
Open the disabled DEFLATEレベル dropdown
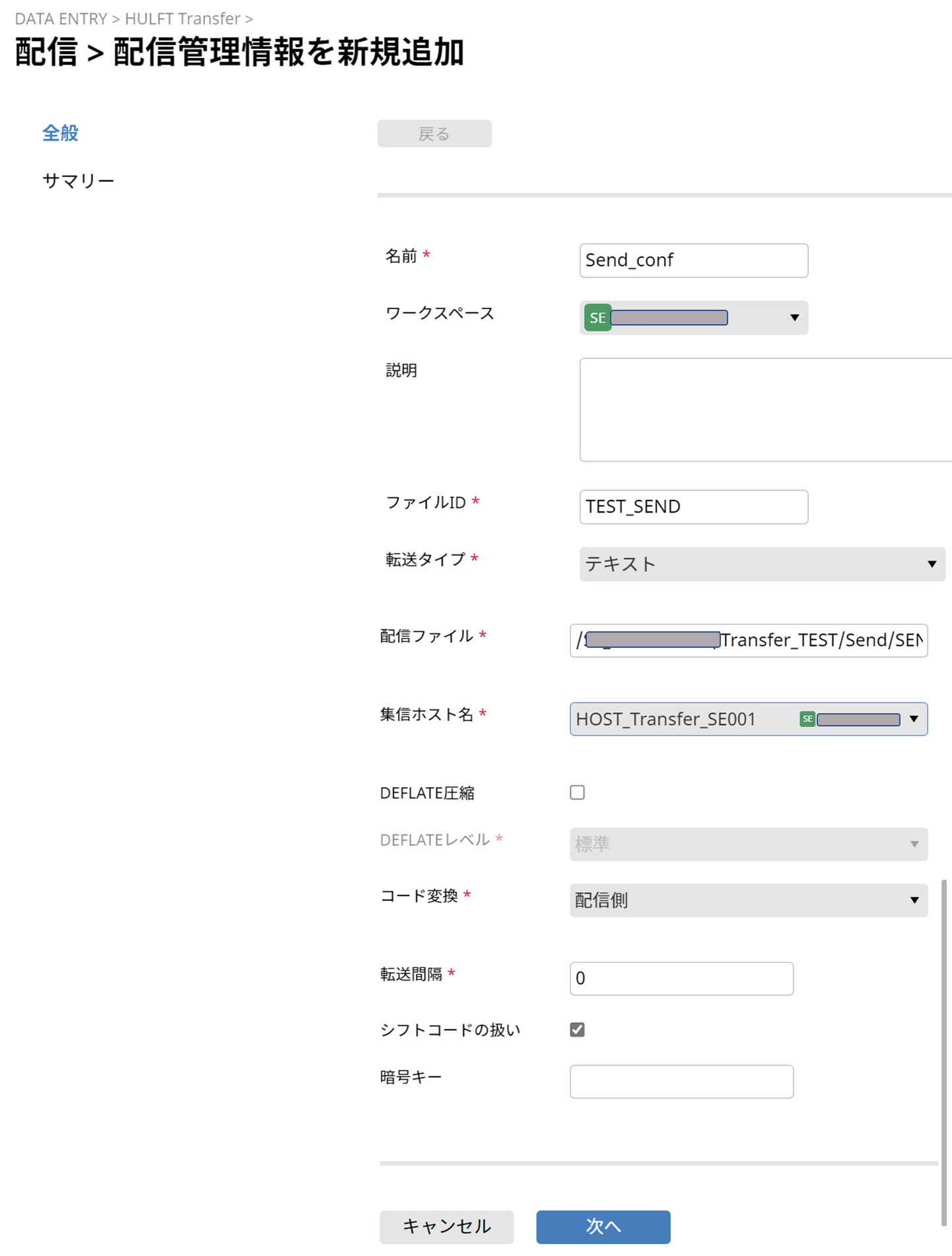[748, 844]
